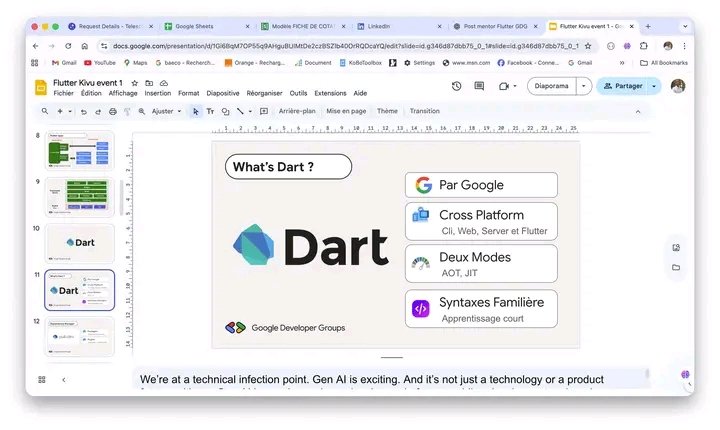Start the Diaporama slideshow
The width and height of the screenshot is (720, 430).
551,86
